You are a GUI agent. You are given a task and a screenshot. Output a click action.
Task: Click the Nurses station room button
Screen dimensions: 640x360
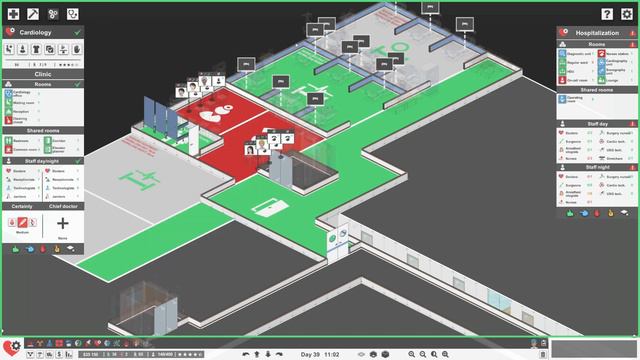616,53
